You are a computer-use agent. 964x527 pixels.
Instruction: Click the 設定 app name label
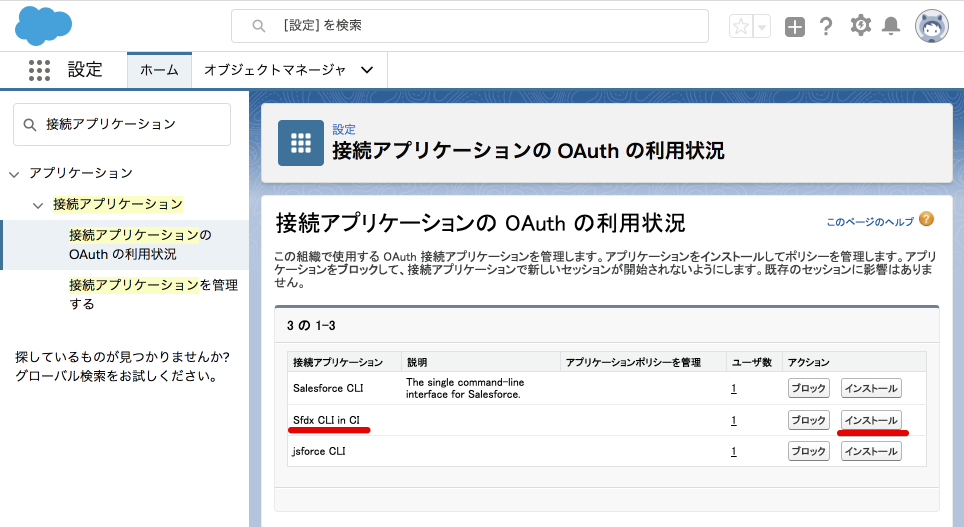[85, 69]
